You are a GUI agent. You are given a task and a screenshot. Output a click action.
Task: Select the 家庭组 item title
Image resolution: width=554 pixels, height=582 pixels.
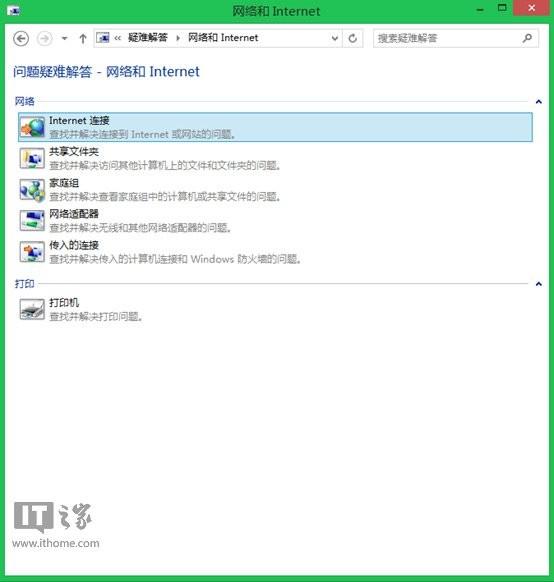point(64,183)
